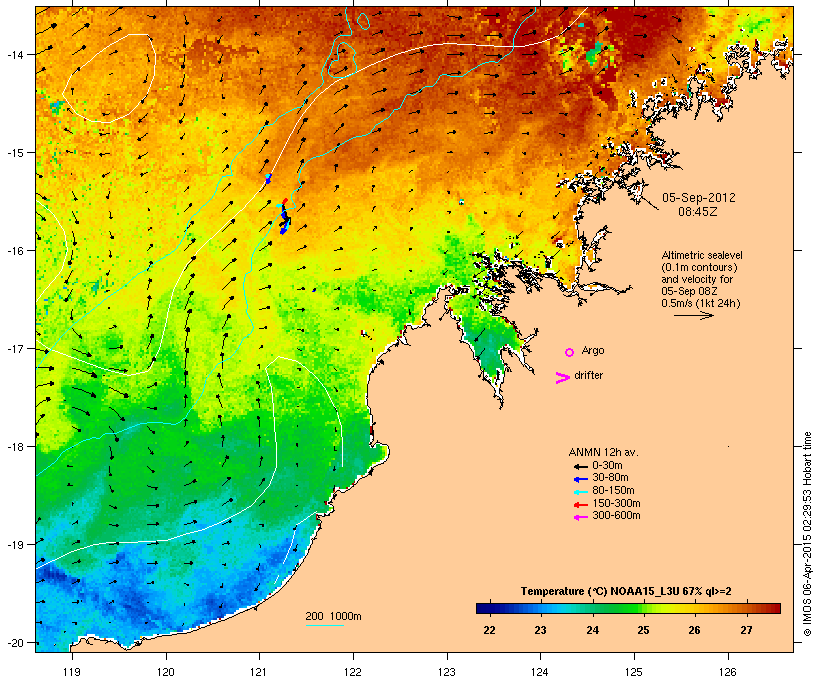
Task: Click the longitude label 125
Action: [x=634, y=672]
